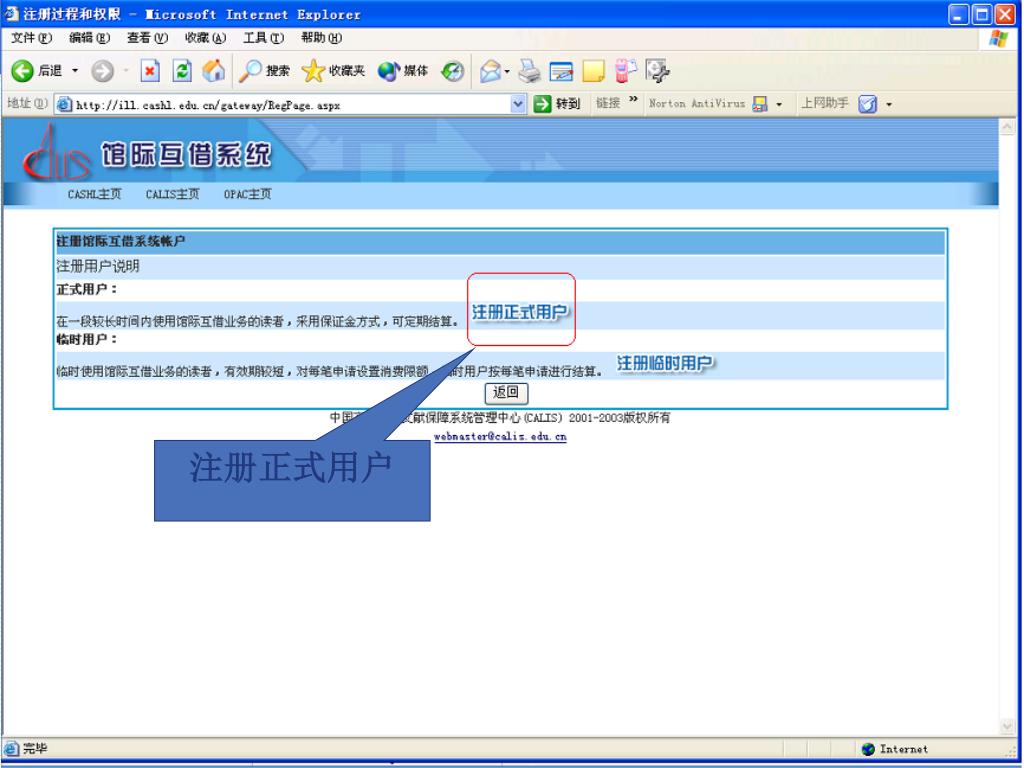Click the address bar page icon
Image resolution: width=1024 pixels, height=768 pixels.
pos(64,104)
